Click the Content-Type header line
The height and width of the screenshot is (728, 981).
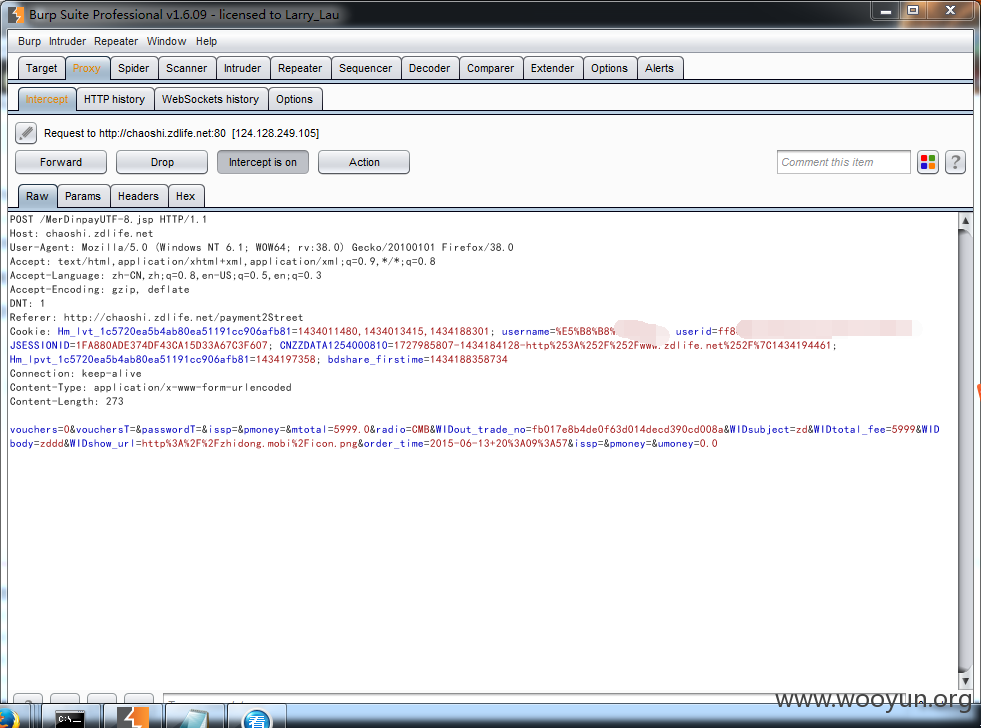pyautogui.click(x=151, y=388)
